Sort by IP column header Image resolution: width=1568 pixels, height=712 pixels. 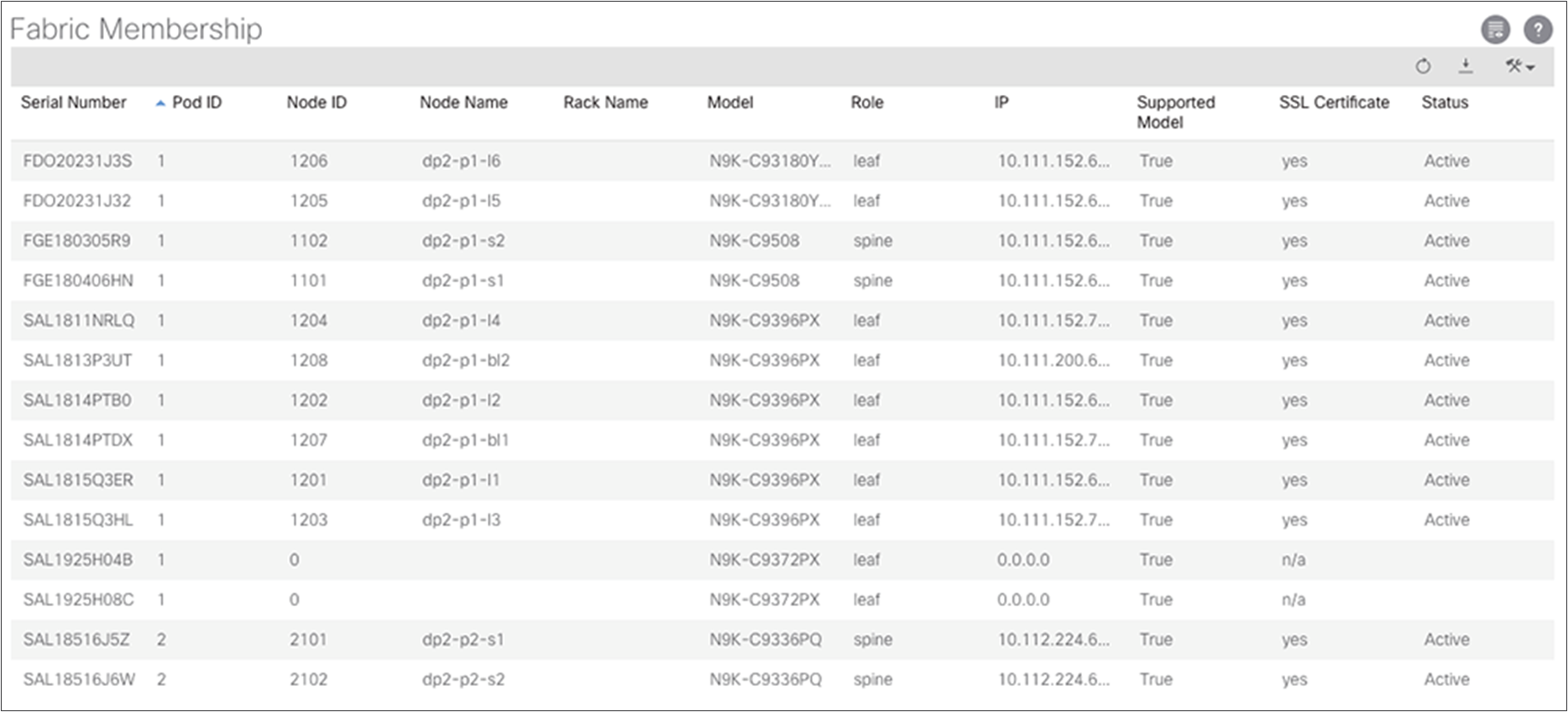coord(1001,102)
